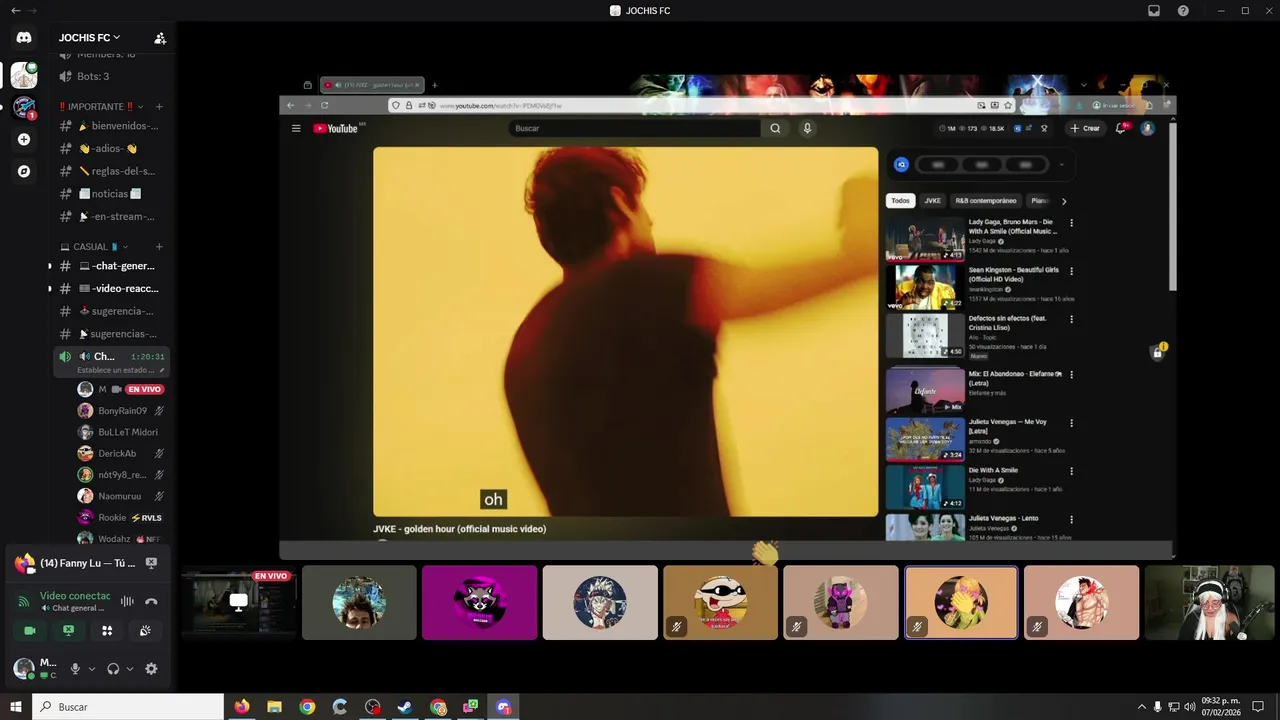Add channel in IMPORTANTE category plus icon
This screenshot has height=720, width=1280.
coord(159,107)
